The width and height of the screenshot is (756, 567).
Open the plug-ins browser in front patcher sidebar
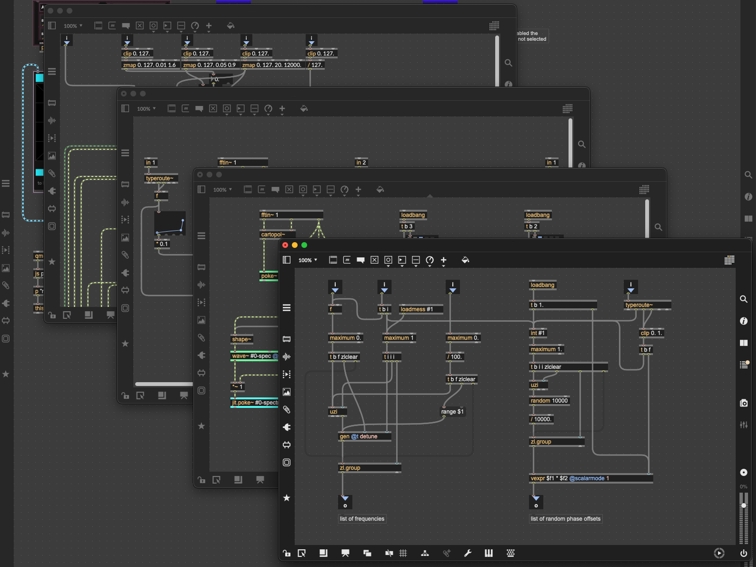point(287,427)
